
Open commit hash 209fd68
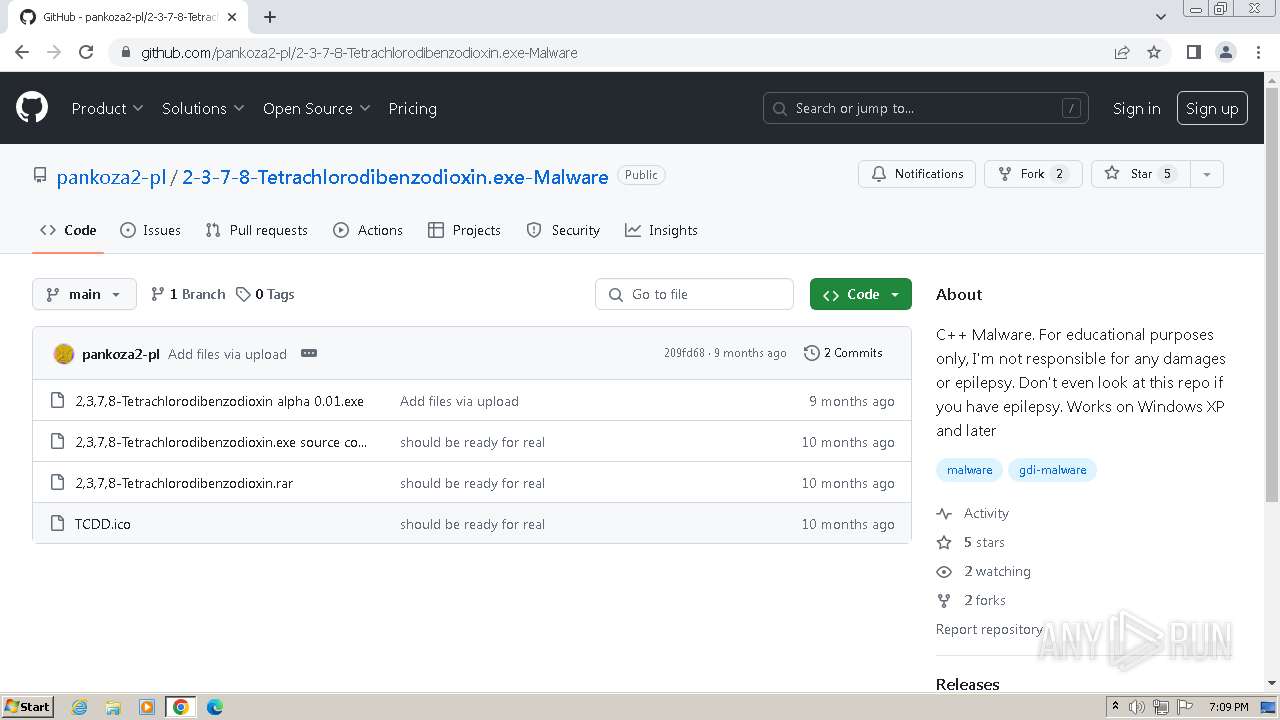[684, 353]
